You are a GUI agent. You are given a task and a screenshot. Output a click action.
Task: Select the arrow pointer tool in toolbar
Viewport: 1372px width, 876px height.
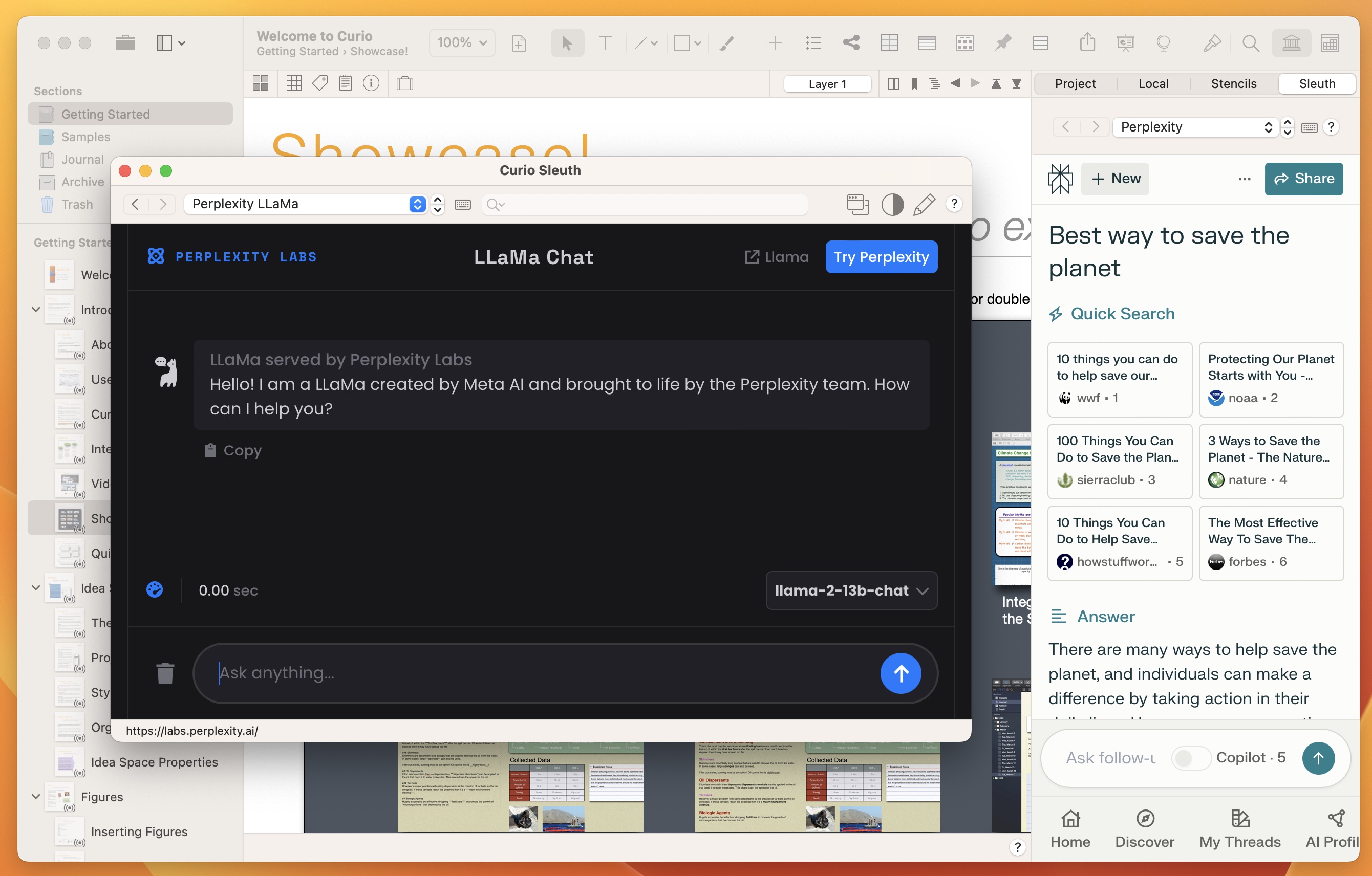point(567,42)
